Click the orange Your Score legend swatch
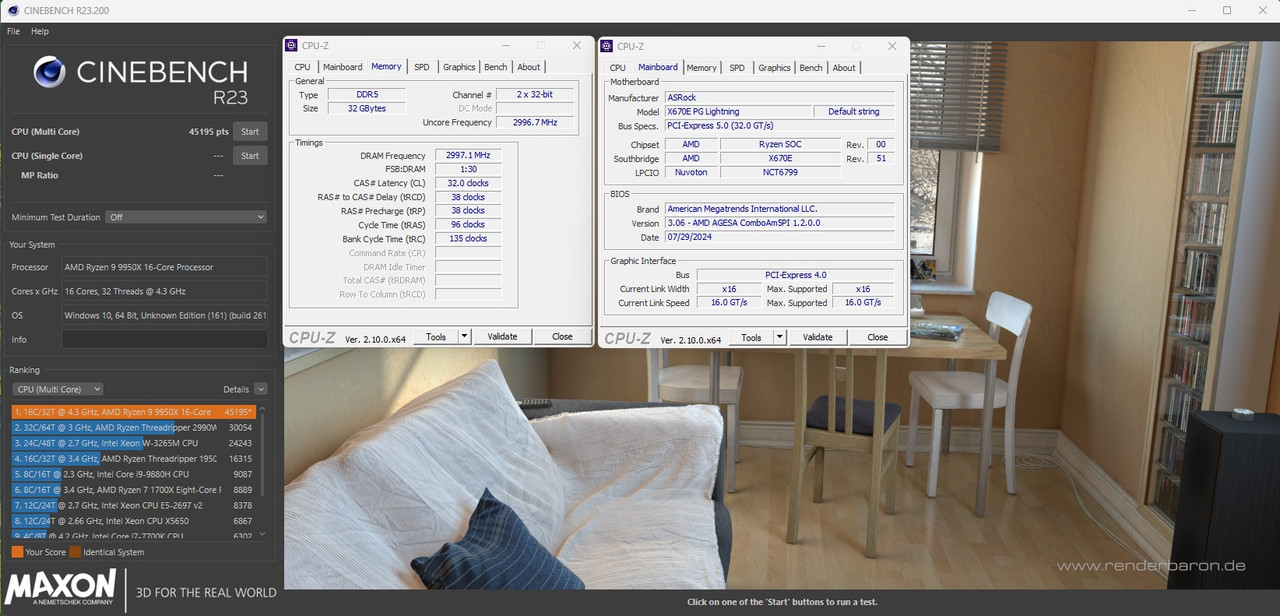 click(x=17, y=552)
